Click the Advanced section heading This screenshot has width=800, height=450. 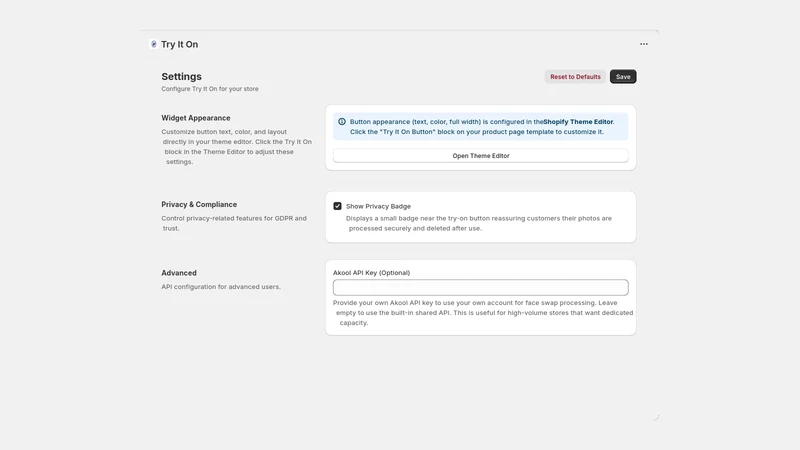pyautogui.click(x=179, y=273)
